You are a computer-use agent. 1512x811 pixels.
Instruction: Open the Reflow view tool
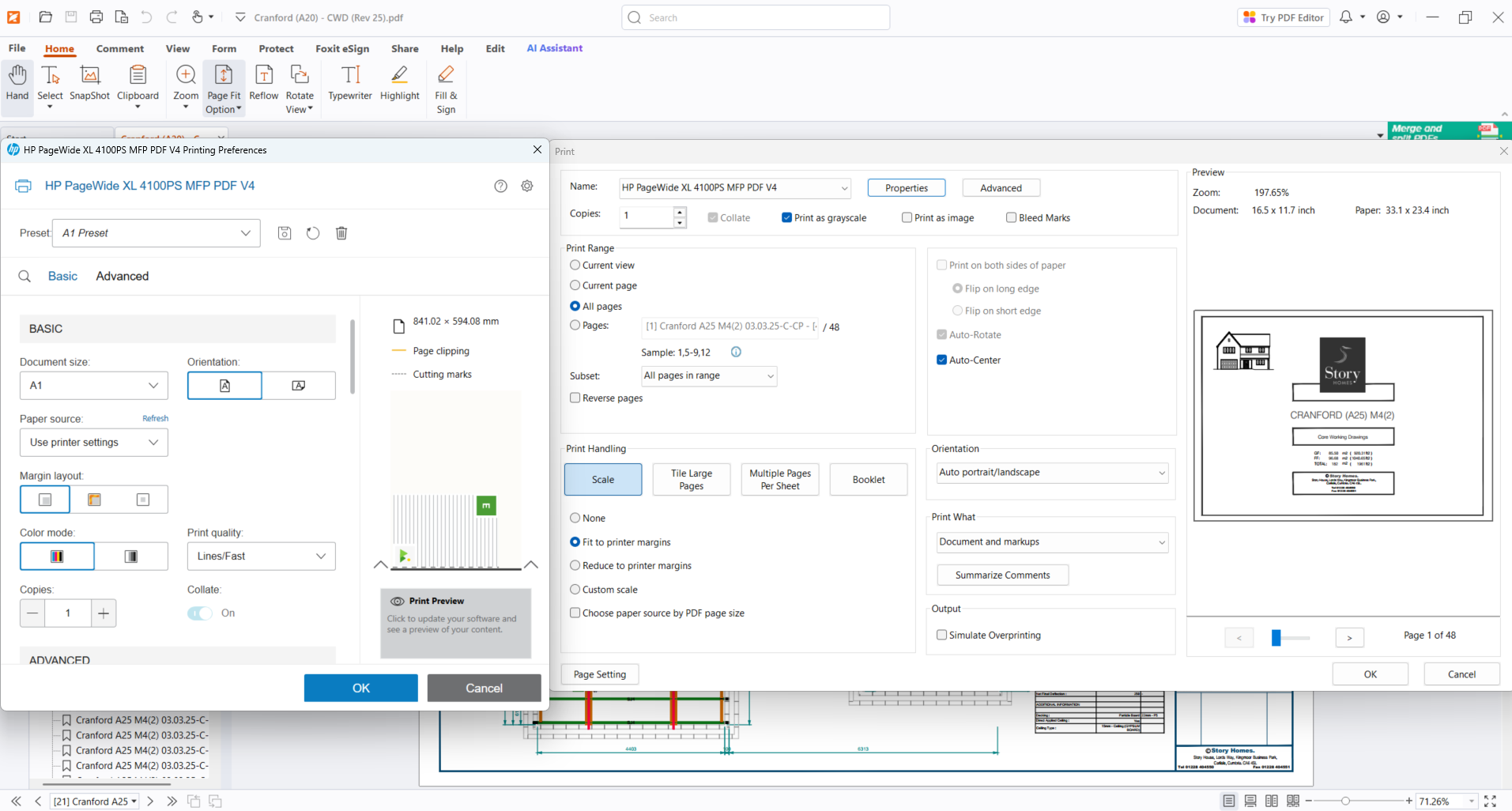tap(264, 83)
